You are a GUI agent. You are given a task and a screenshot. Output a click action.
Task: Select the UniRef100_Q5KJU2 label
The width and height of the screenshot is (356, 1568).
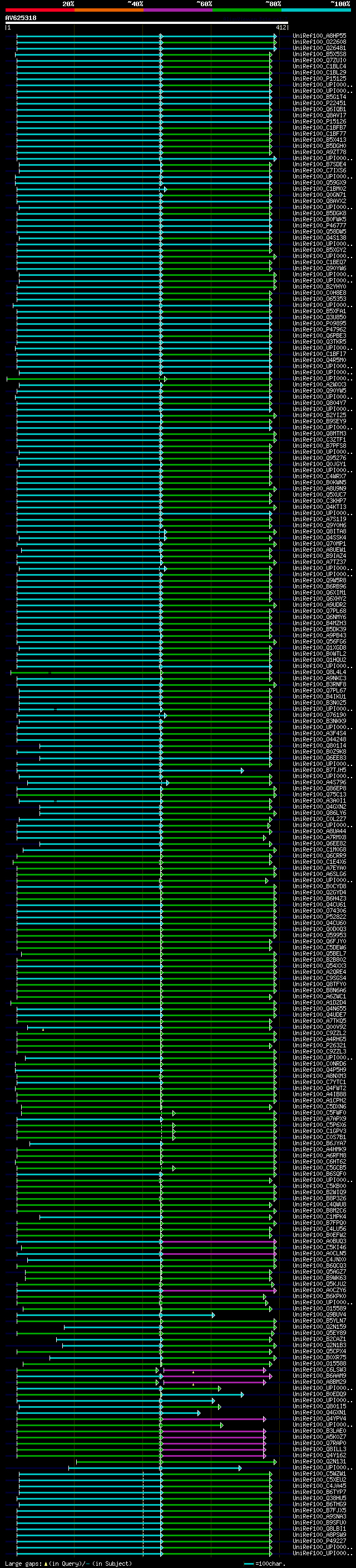pos(319,1284)
